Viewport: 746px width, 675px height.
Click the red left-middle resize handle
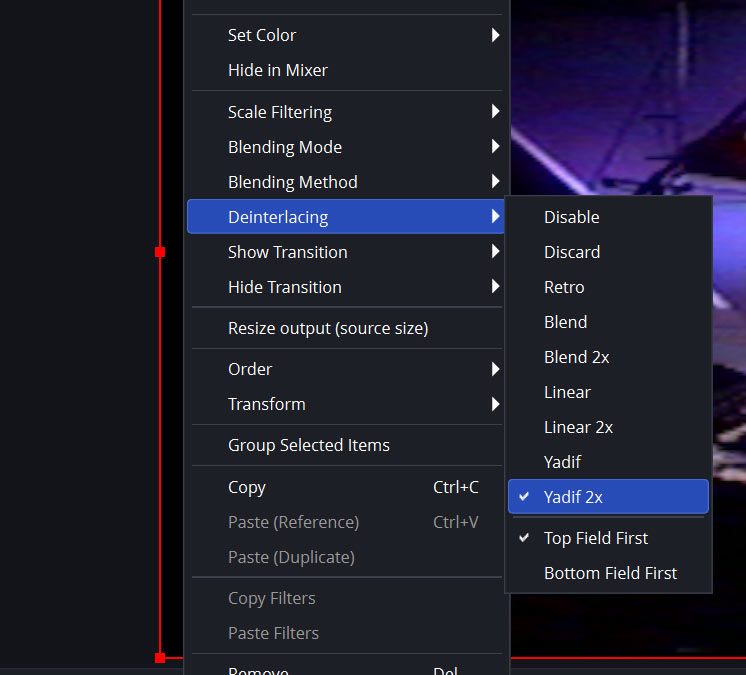pyautogui.click(x=160, y=252)
